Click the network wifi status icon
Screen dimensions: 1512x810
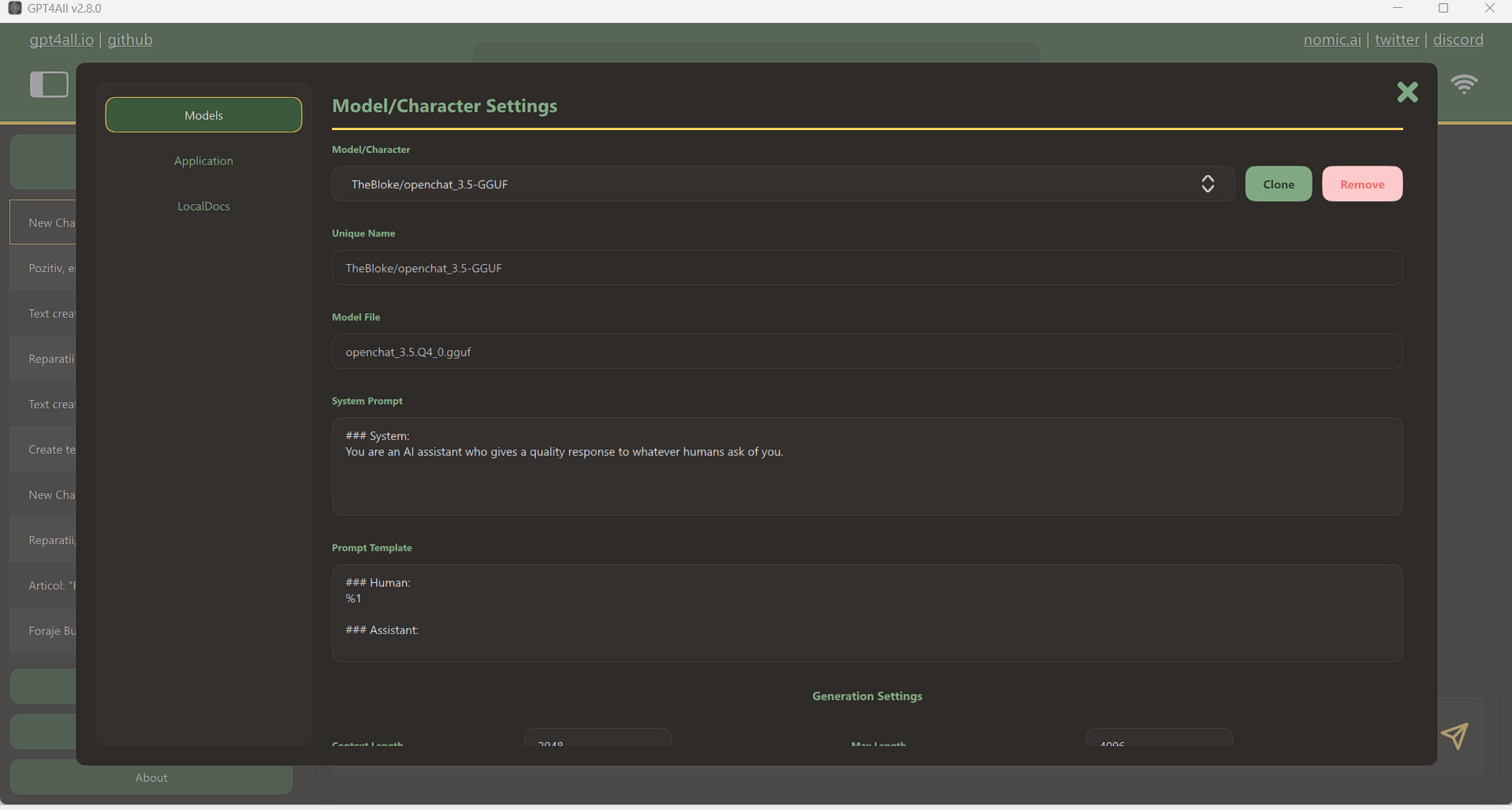1464,84
